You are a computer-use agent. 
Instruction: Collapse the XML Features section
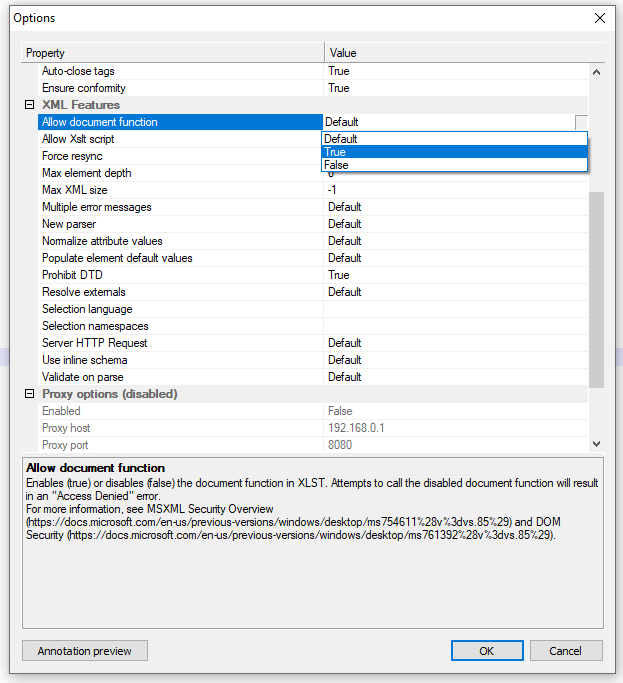click(30, 105)
